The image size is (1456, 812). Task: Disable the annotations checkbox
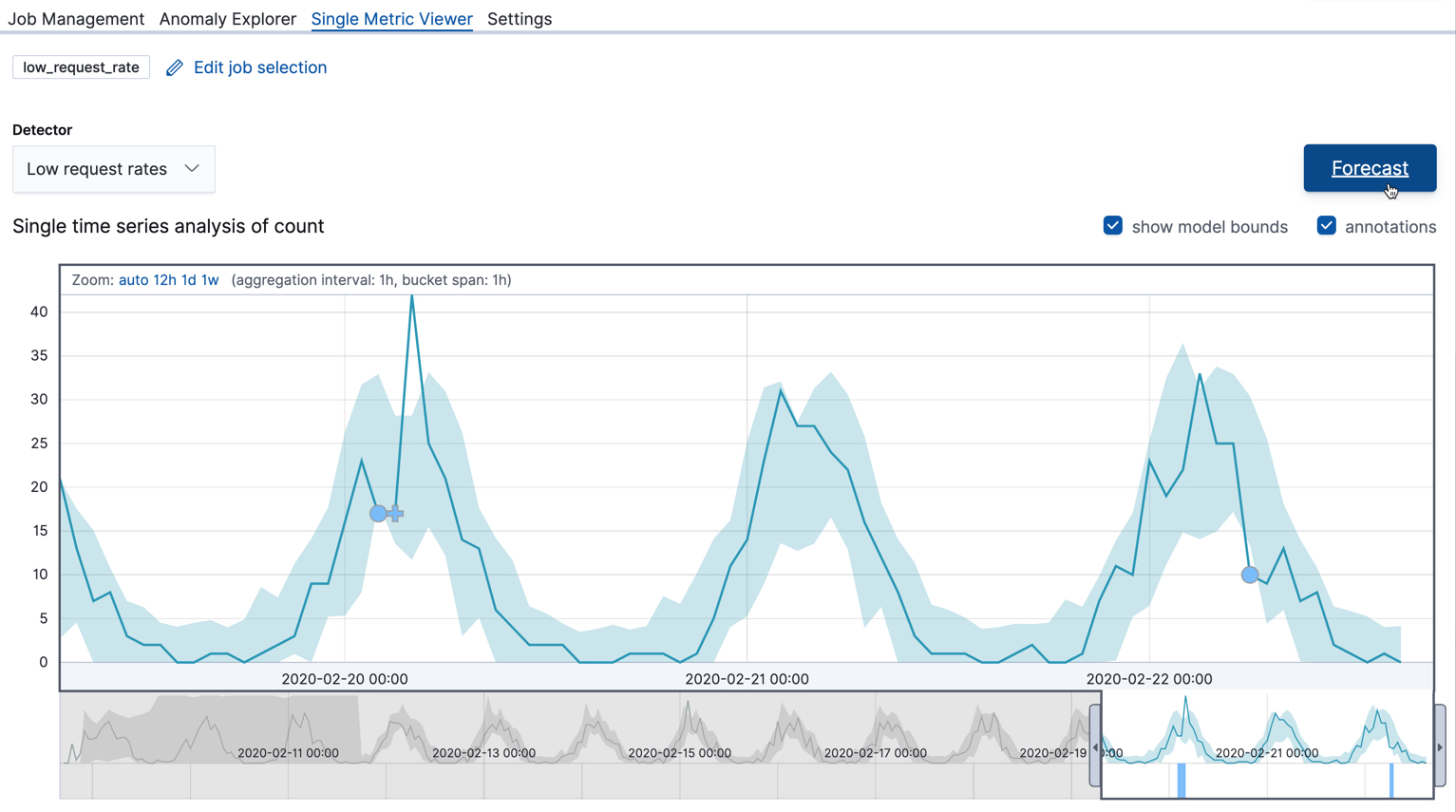[x=1326, y=226]
